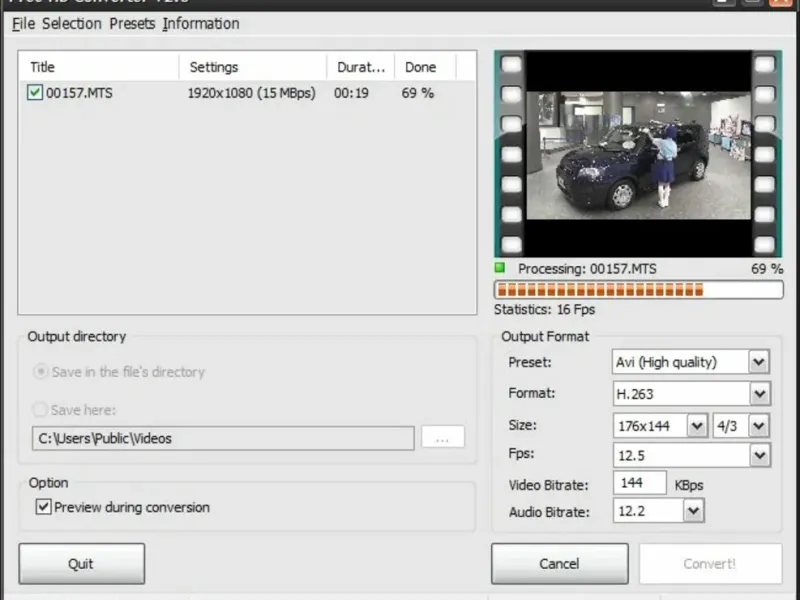
Task: Cancel the current conversion
Action: (560, 563)
